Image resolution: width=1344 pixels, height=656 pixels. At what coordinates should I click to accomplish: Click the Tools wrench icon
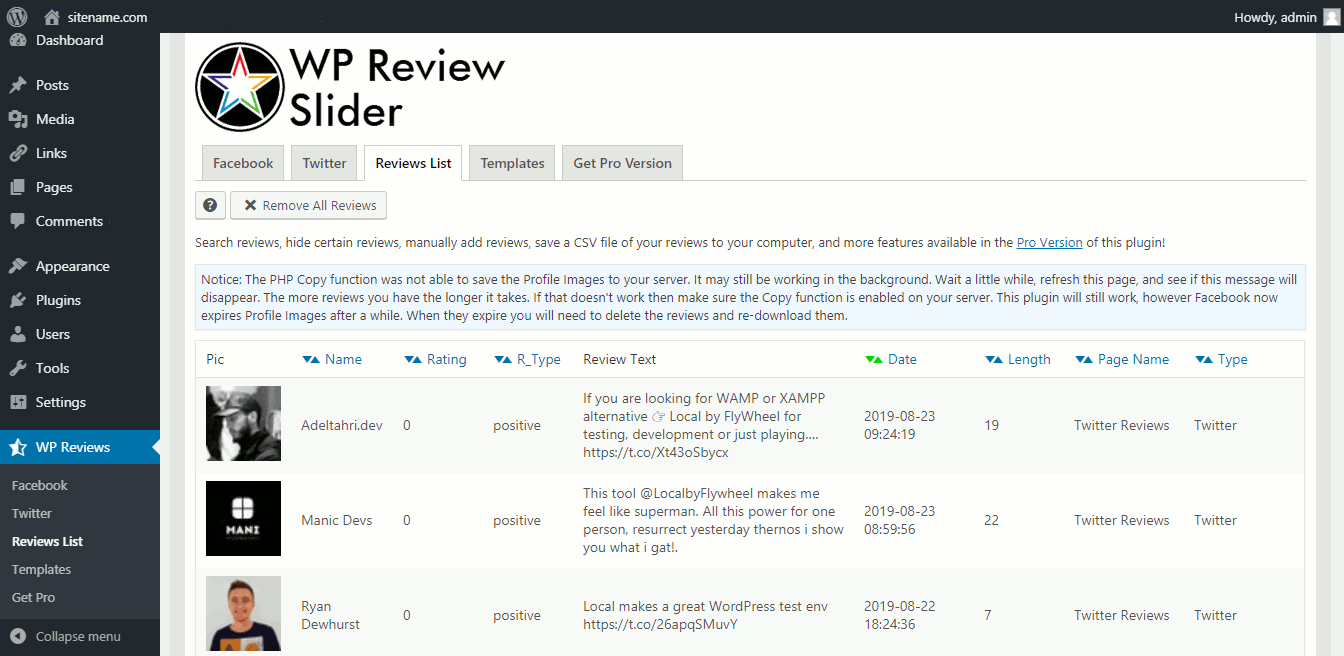[x=18, y=368]
